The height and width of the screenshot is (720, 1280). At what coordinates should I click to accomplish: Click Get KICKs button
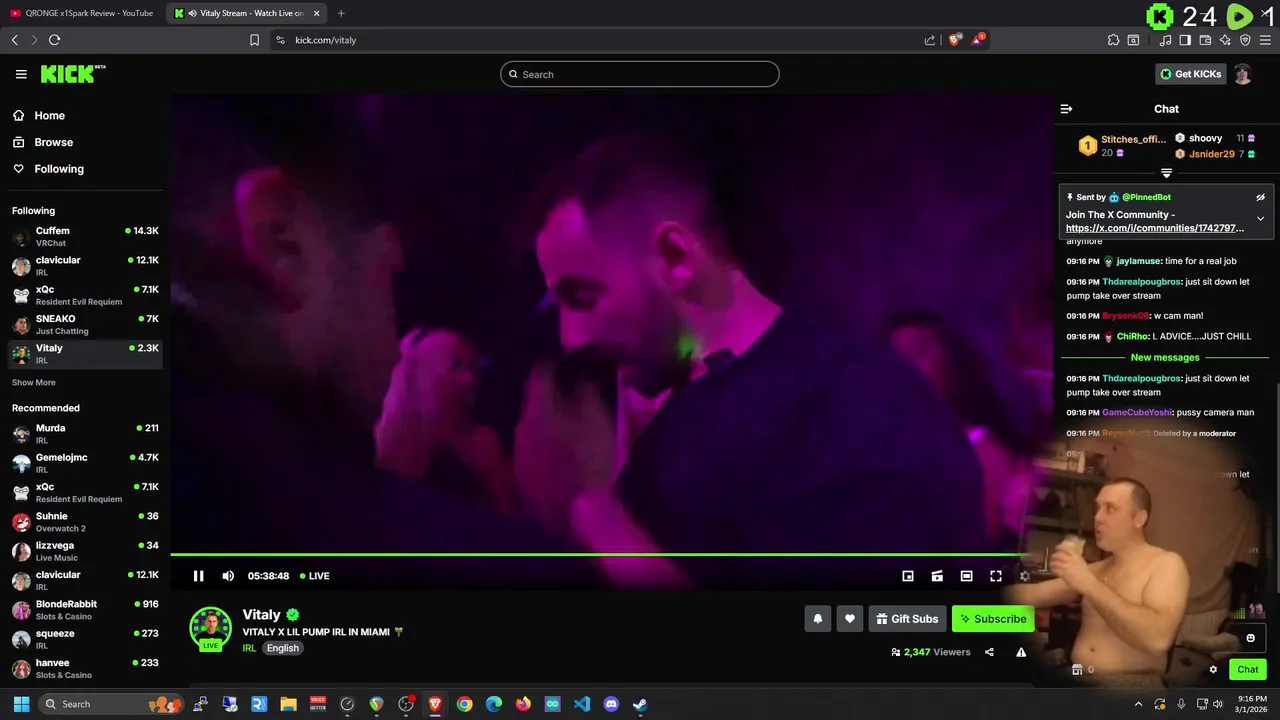[1190, 74]
